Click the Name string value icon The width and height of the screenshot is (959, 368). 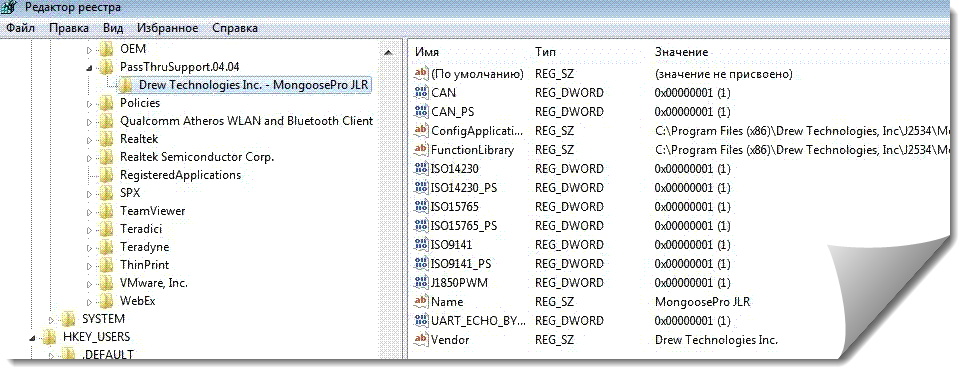421,301
